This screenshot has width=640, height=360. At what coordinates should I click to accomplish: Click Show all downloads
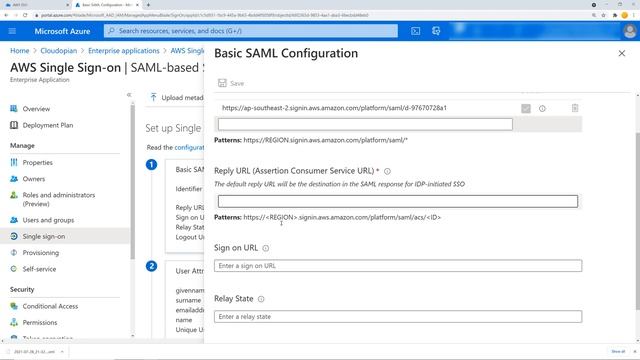[x=618, y=351]
